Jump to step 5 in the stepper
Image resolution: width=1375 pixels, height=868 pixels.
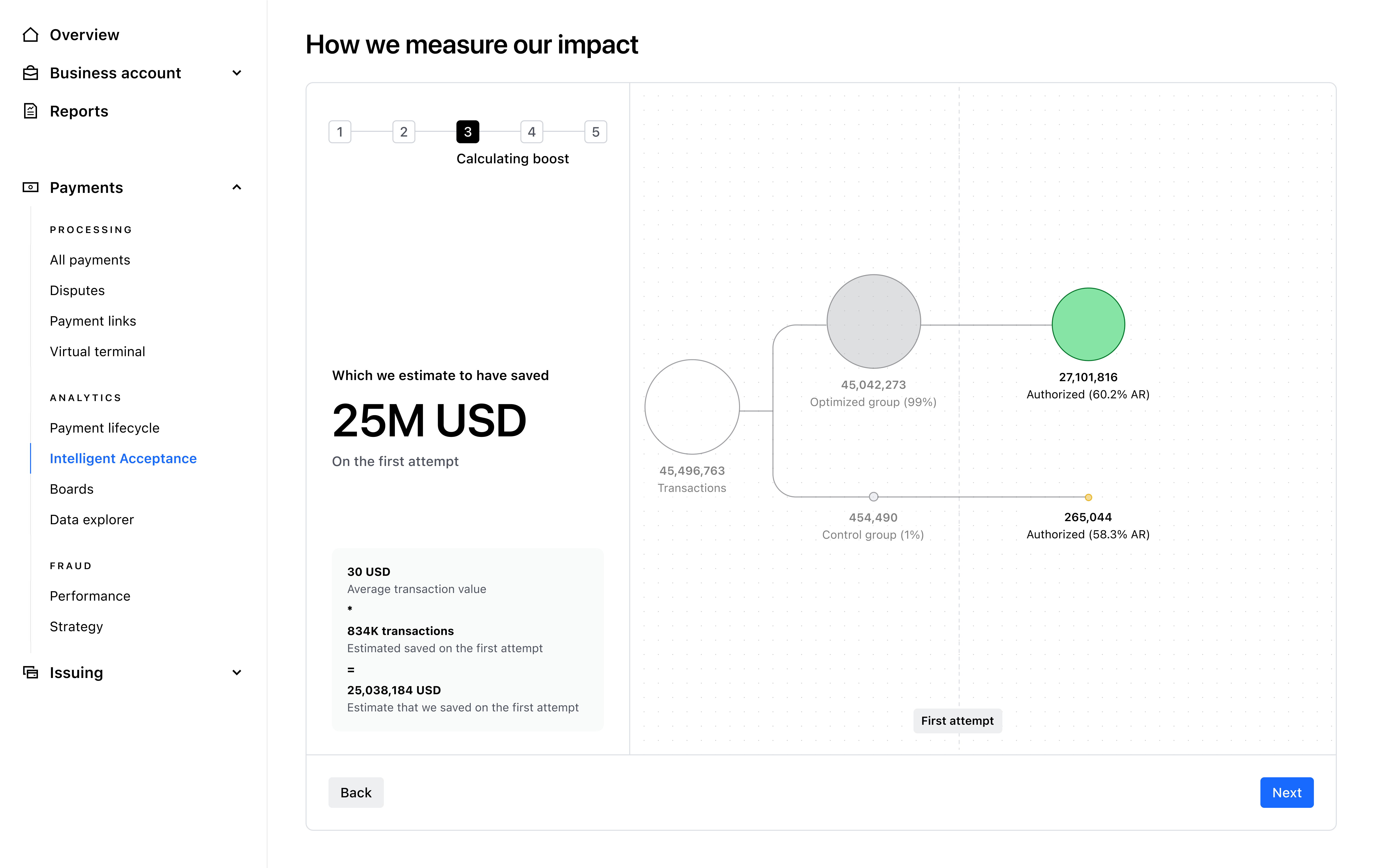click(x=596, y=132)
